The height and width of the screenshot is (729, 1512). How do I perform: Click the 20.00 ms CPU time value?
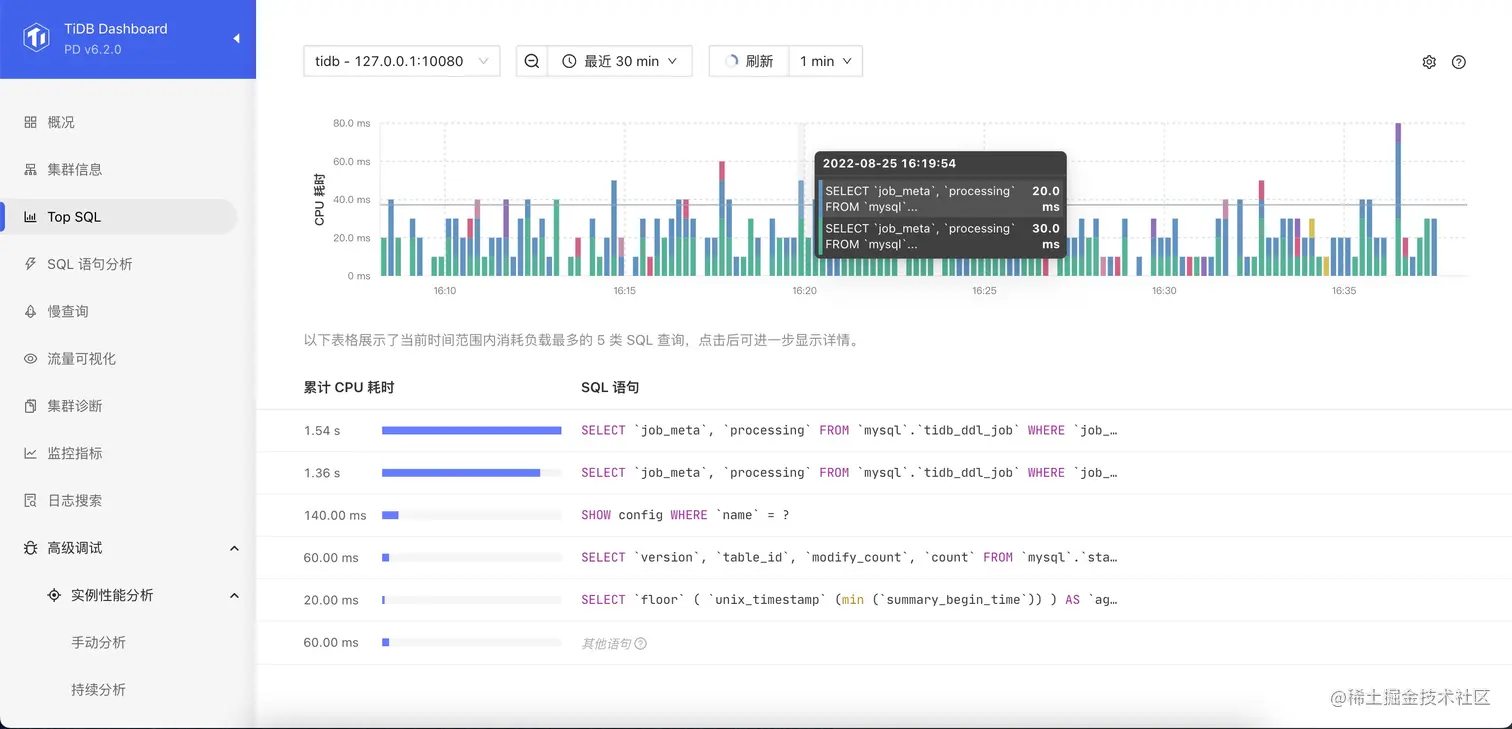(331, 600)
